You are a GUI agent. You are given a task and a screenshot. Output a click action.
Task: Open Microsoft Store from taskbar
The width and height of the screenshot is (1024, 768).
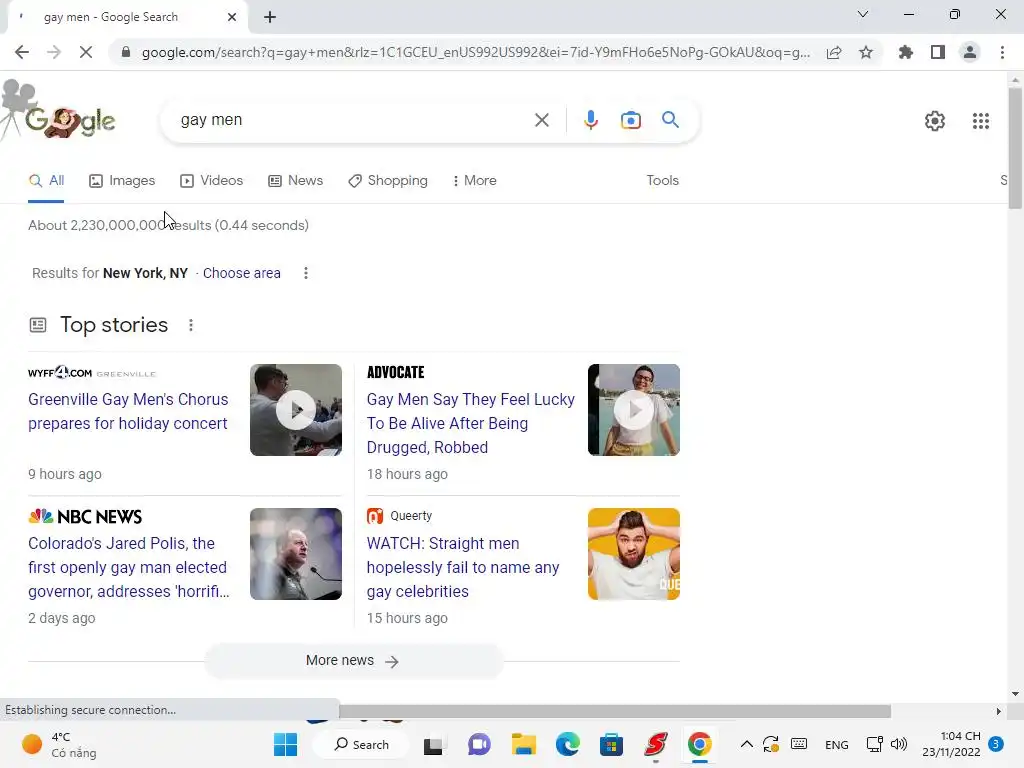611,744
